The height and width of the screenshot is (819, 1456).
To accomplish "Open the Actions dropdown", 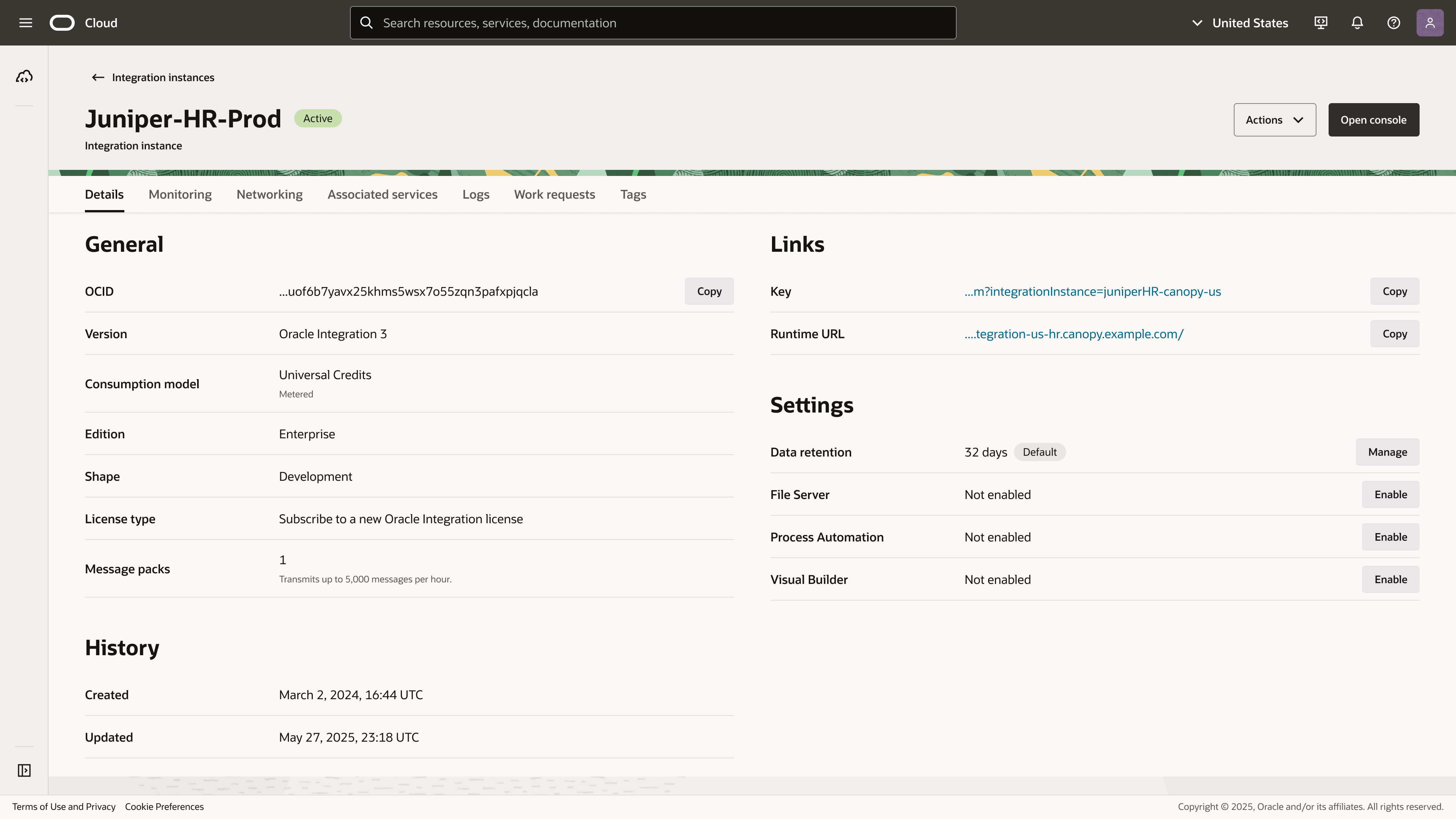I will [1274, 119].
